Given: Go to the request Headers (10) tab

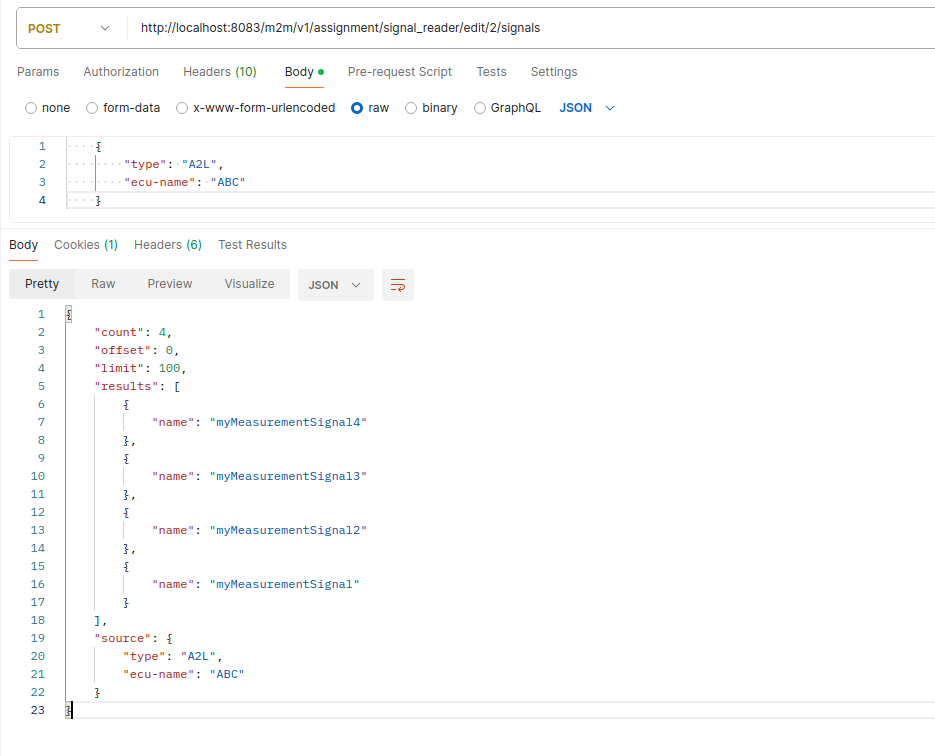Looking at the screenshot, I should click(219, 72).
